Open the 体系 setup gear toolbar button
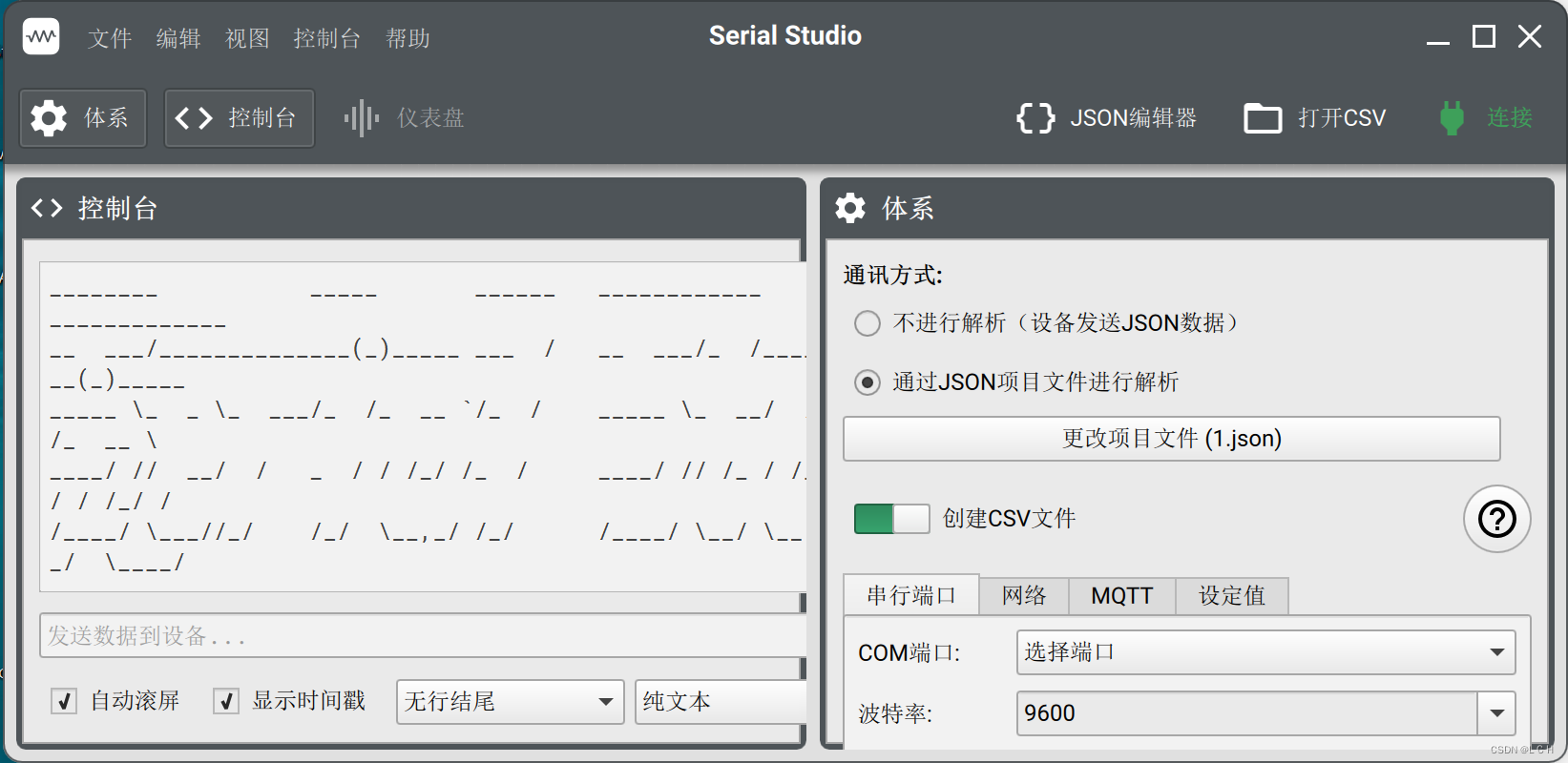This screenshot has height=763, width=1568. 83,118
